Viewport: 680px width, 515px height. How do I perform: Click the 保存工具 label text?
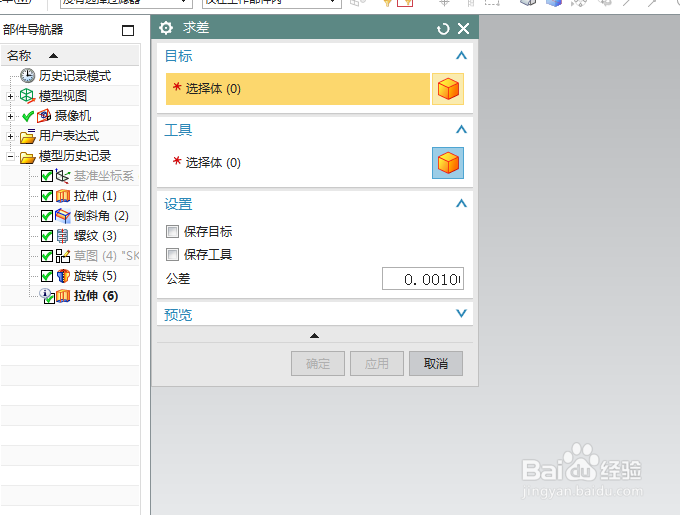point(208,254)
